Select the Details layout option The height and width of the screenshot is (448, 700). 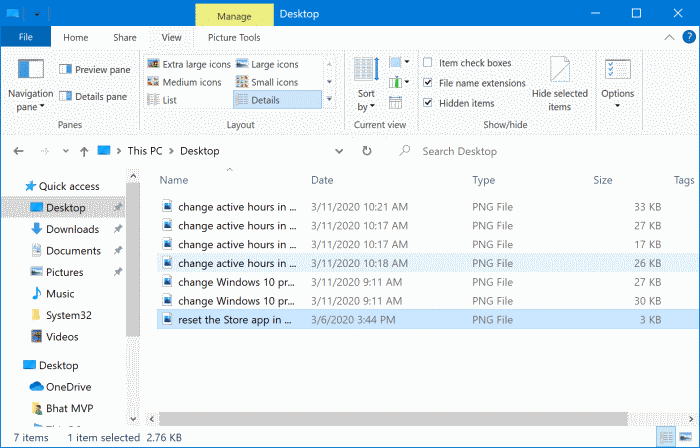click(x=277, y=100)
